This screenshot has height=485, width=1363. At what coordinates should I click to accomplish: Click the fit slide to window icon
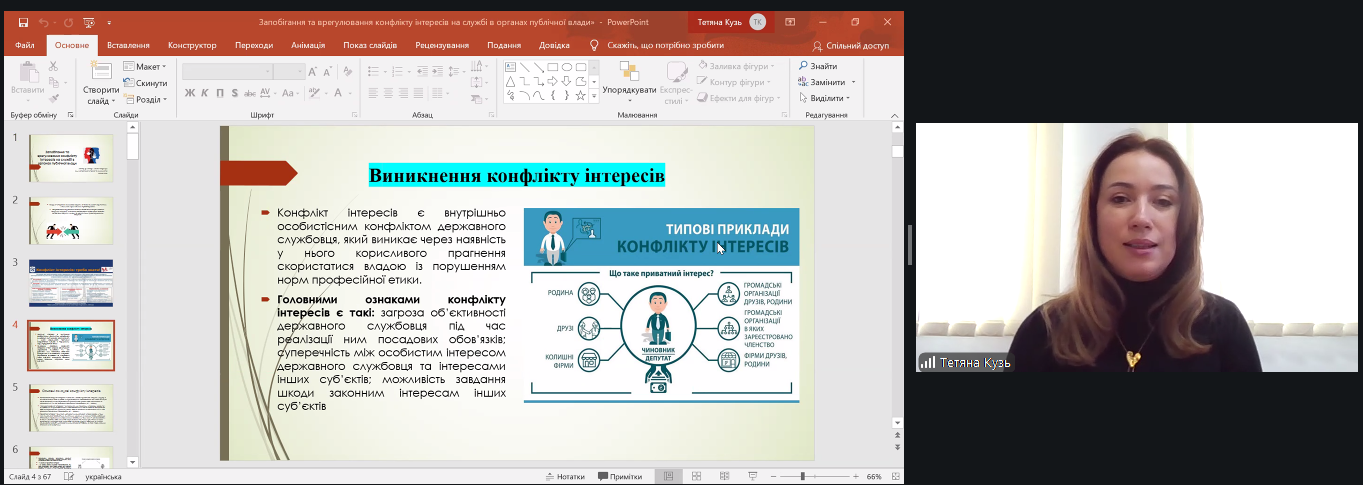(895, 476)
